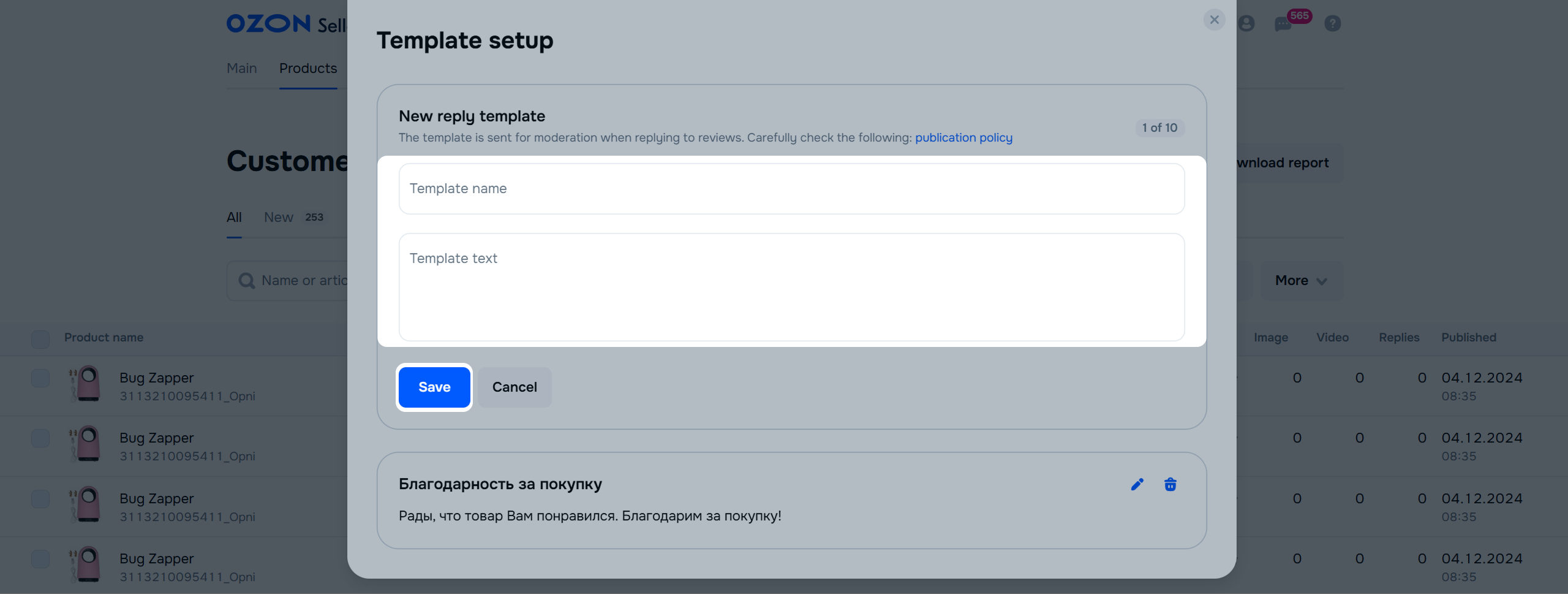1568x594 pixels.
Task: Switch to the New reviews tab
Action: tap(279, 218)
